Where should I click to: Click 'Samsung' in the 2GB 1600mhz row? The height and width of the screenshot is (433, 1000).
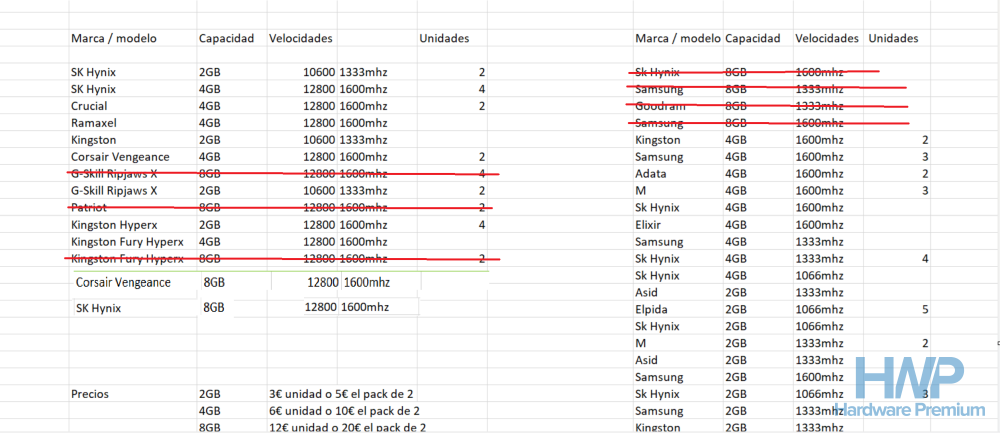[659, 377]
